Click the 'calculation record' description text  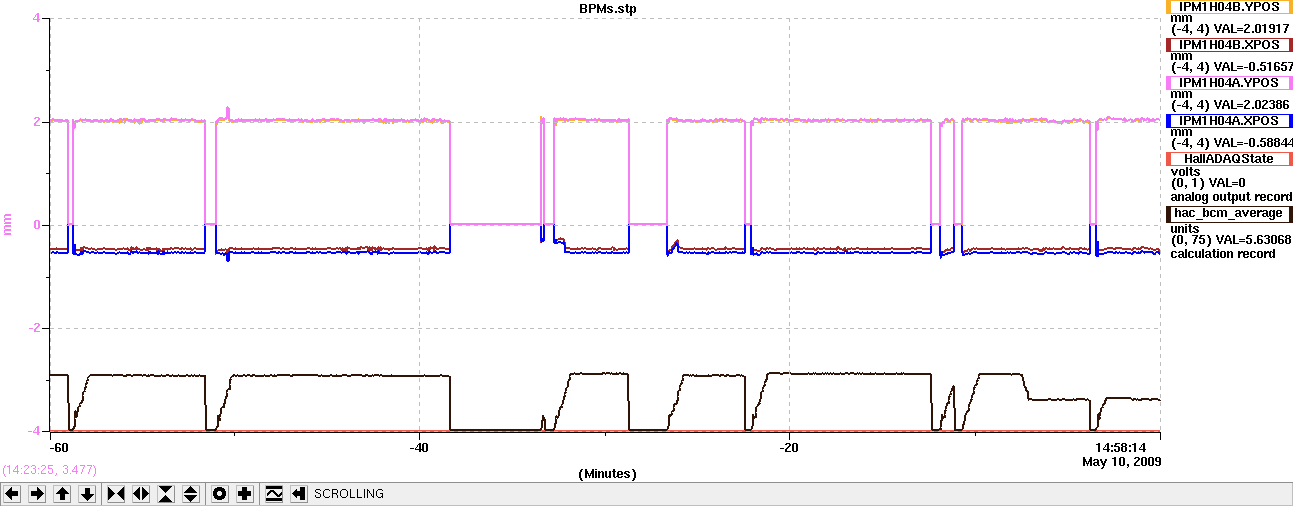click(x=1223, y=254)
